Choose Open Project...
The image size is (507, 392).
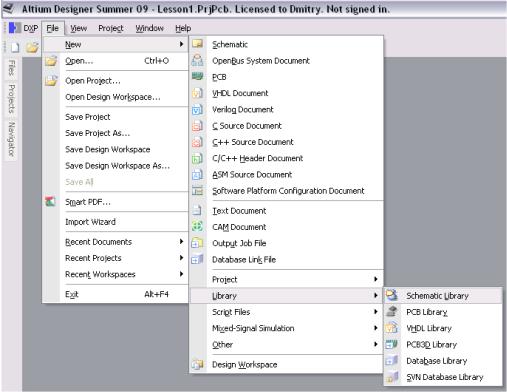coord(116,81)
